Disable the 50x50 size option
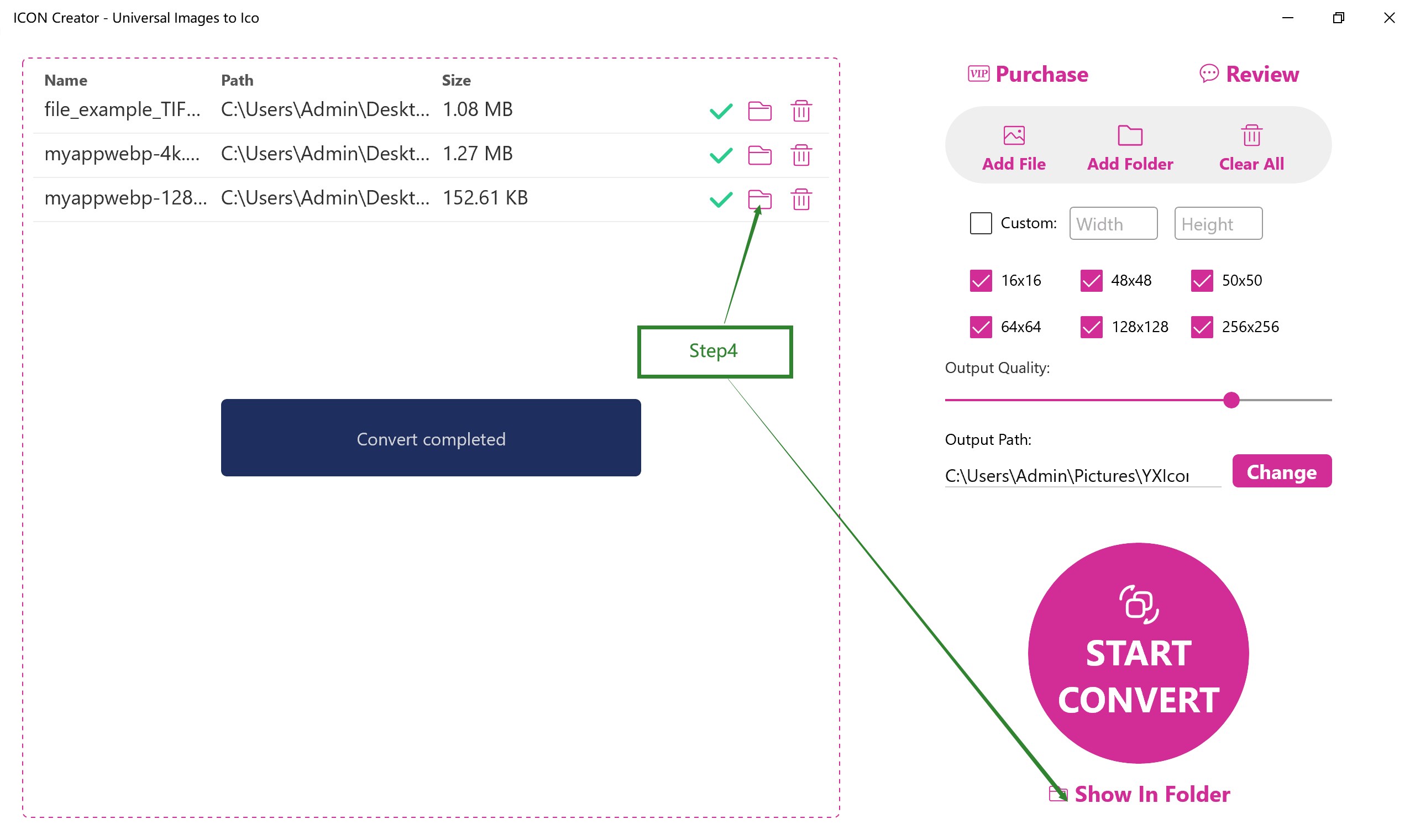 pyautogui.click(x=1202, y=281)
